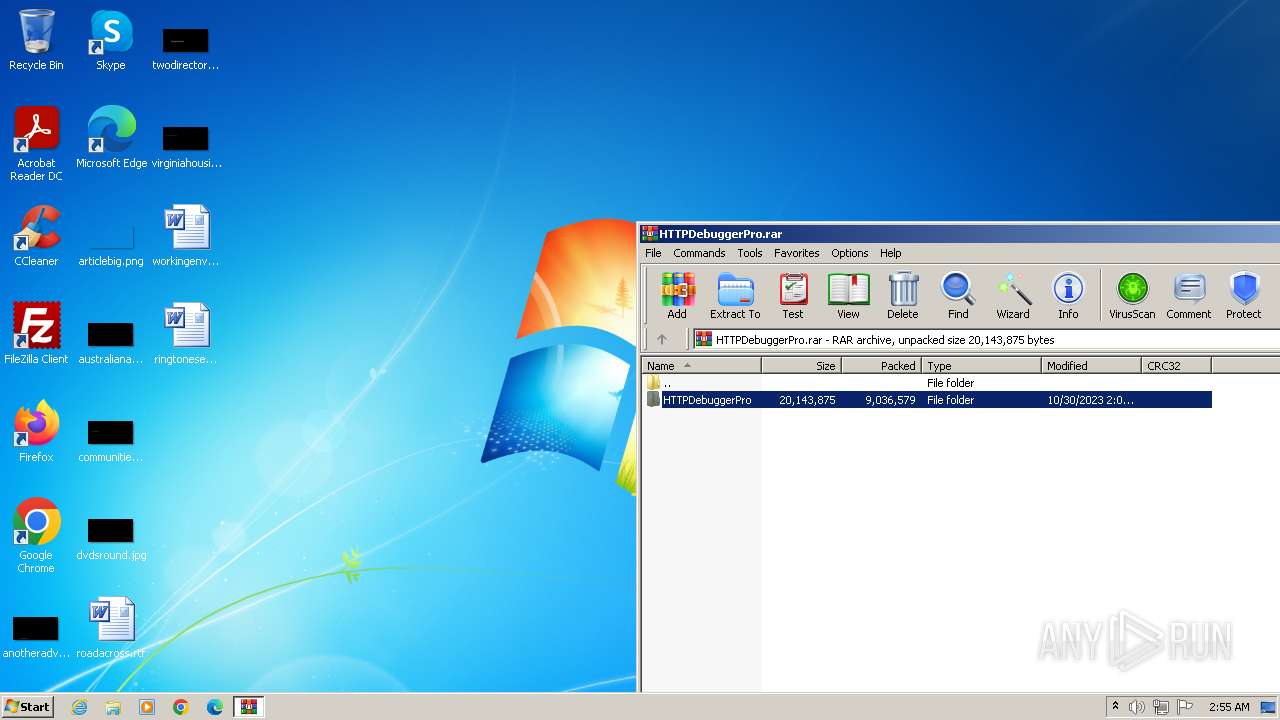This screenshot has height=720, width=1280.
Task: Select the Acrobat Reader DC shortcut
Action: [36, 144]
